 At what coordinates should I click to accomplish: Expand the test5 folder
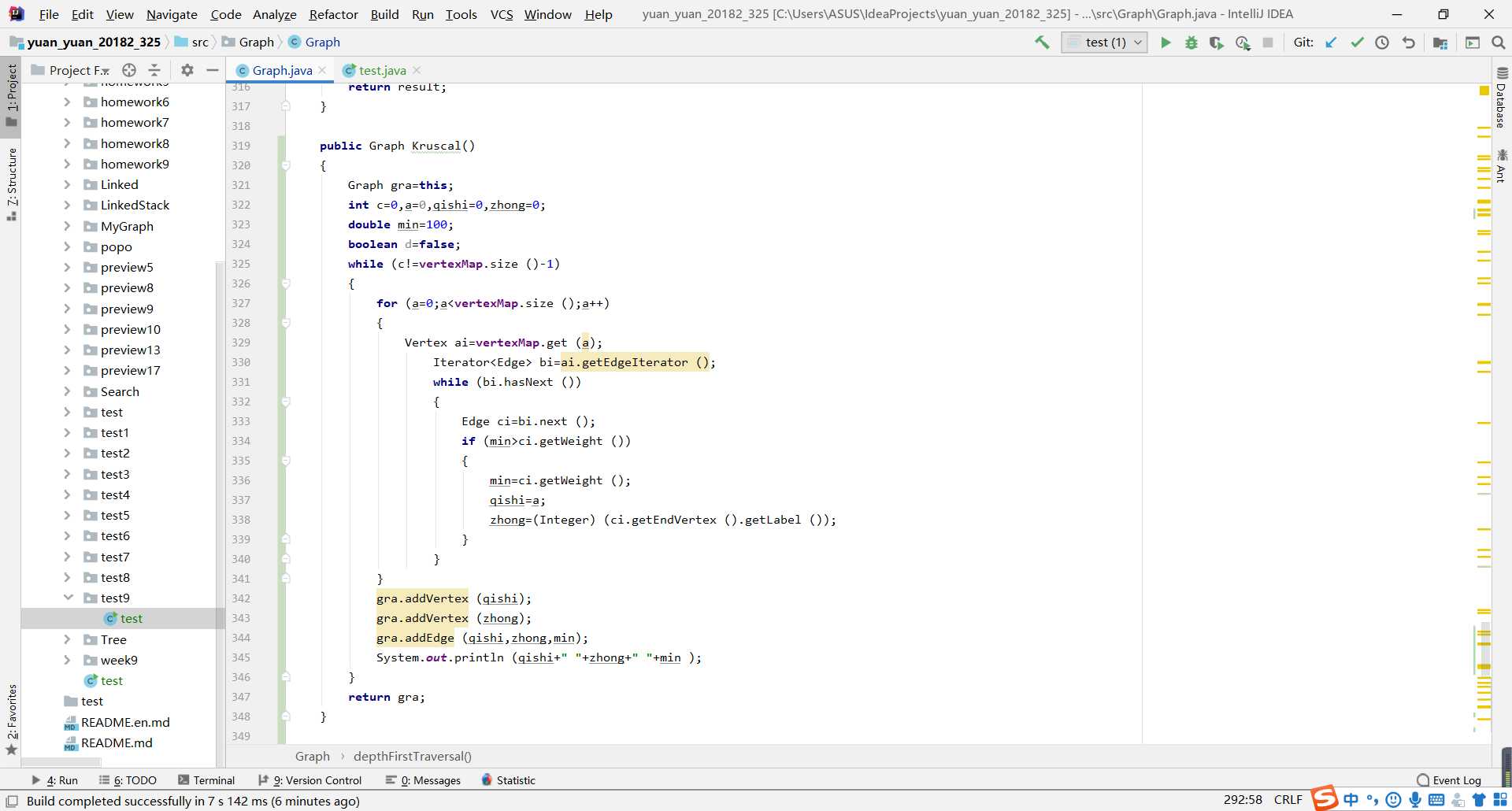(x=67, y=515)
